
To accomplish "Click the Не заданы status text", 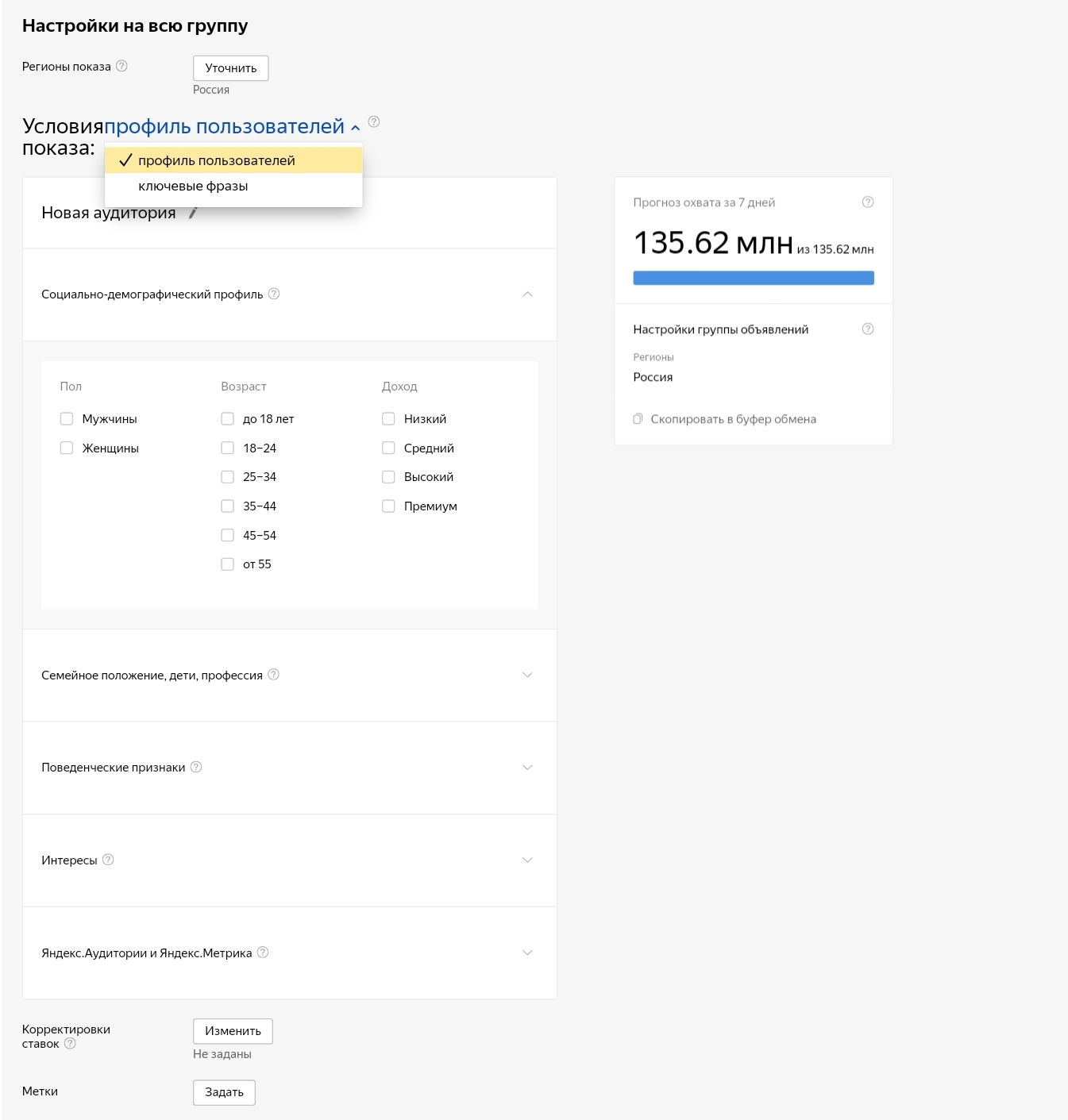I will pyautogui.click(x=222, y=1054).
